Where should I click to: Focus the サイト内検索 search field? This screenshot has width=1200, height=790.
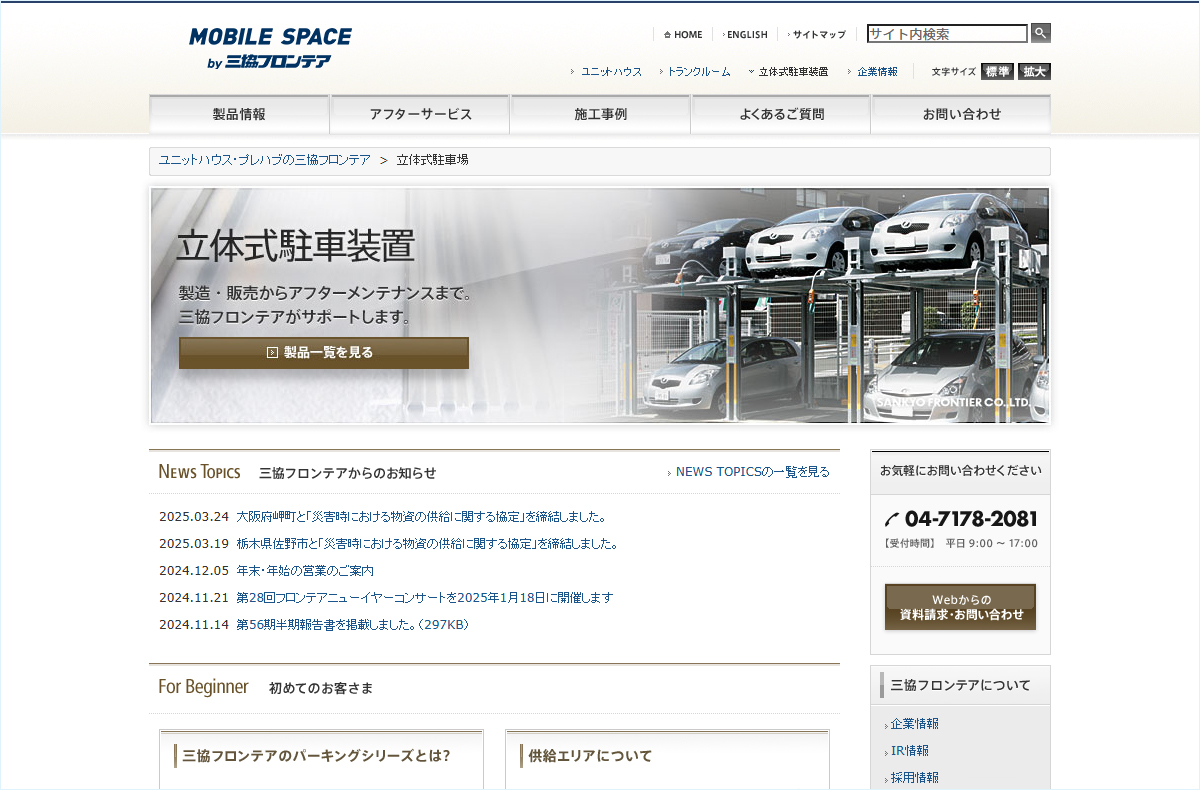coord(947,33)
